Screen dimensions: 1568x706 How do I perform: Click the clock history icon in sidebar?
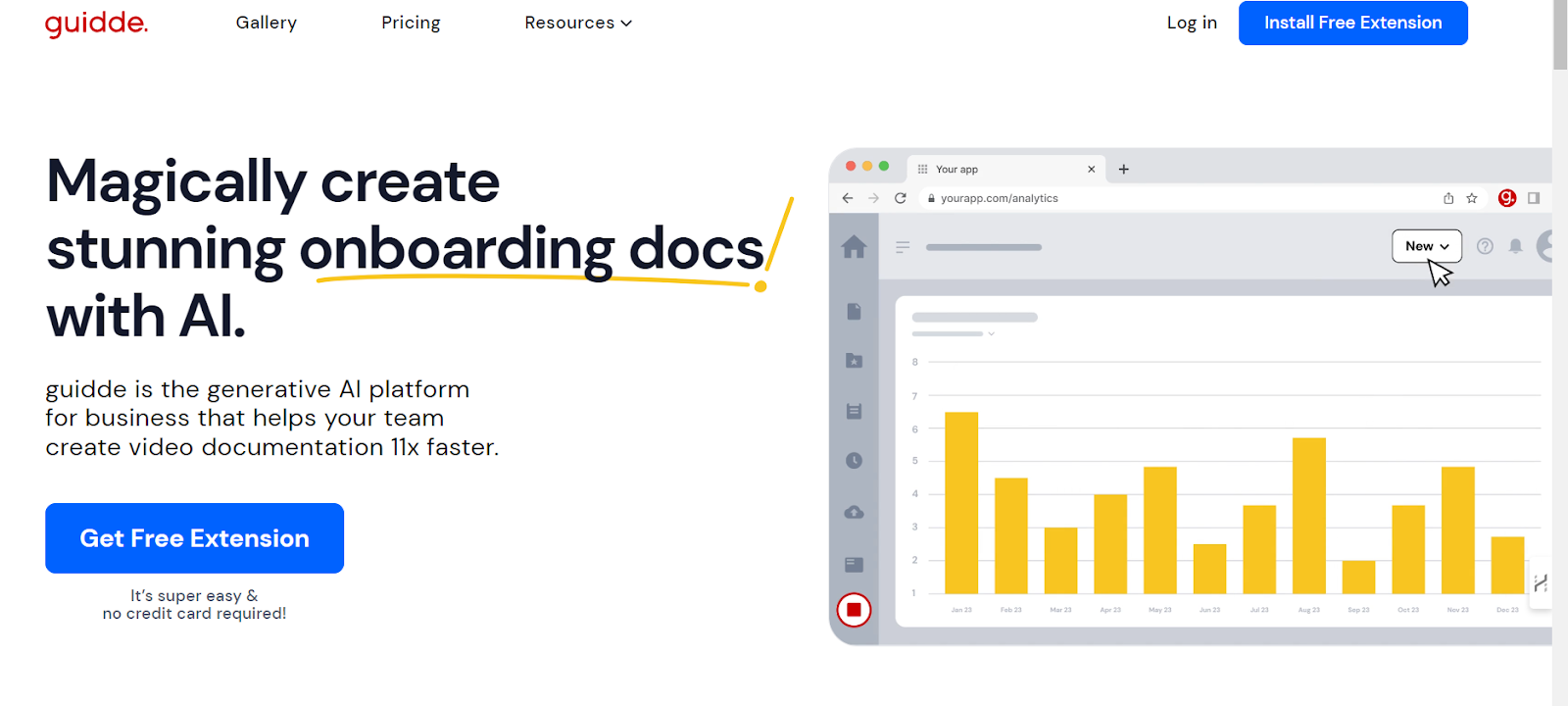[x=854, y=461]
